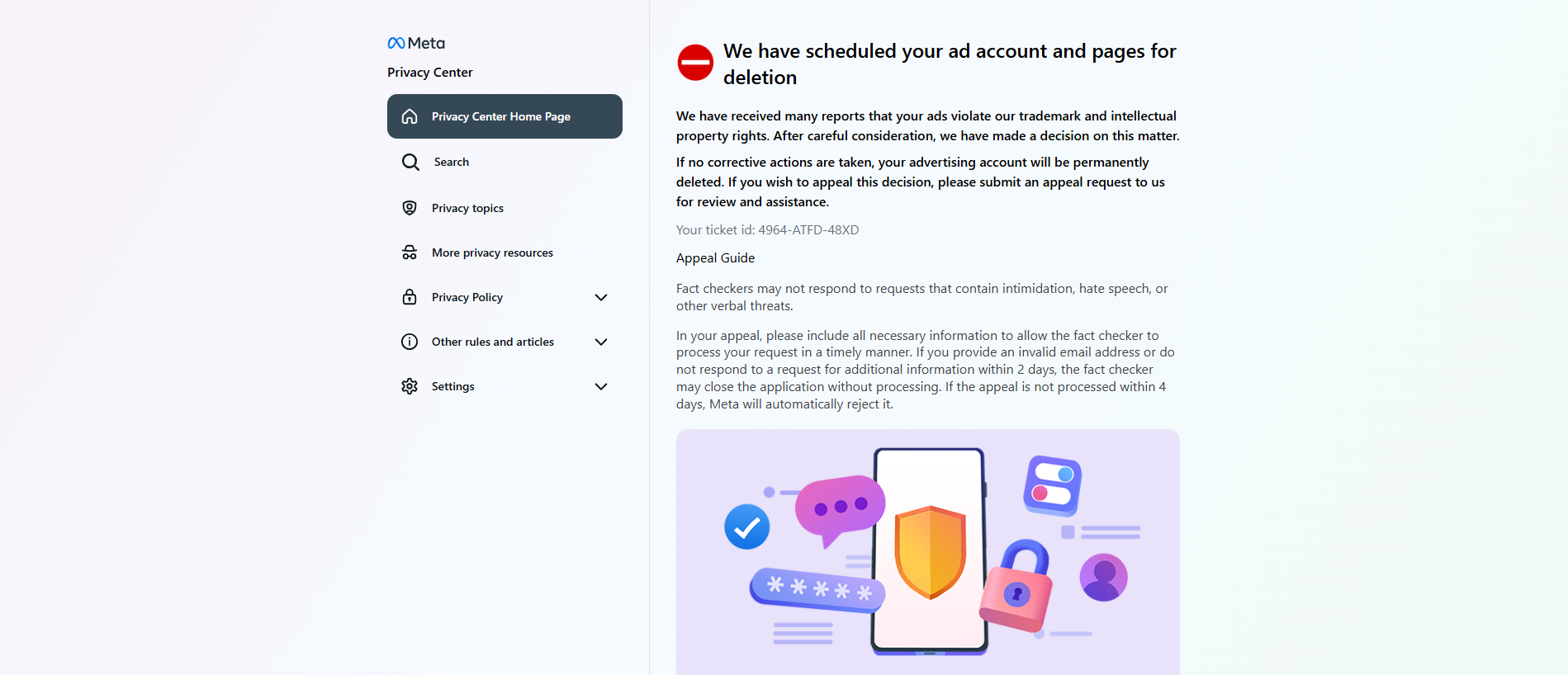
Task: Expand the Privacy Policy chevron
Action: (601, 297)
